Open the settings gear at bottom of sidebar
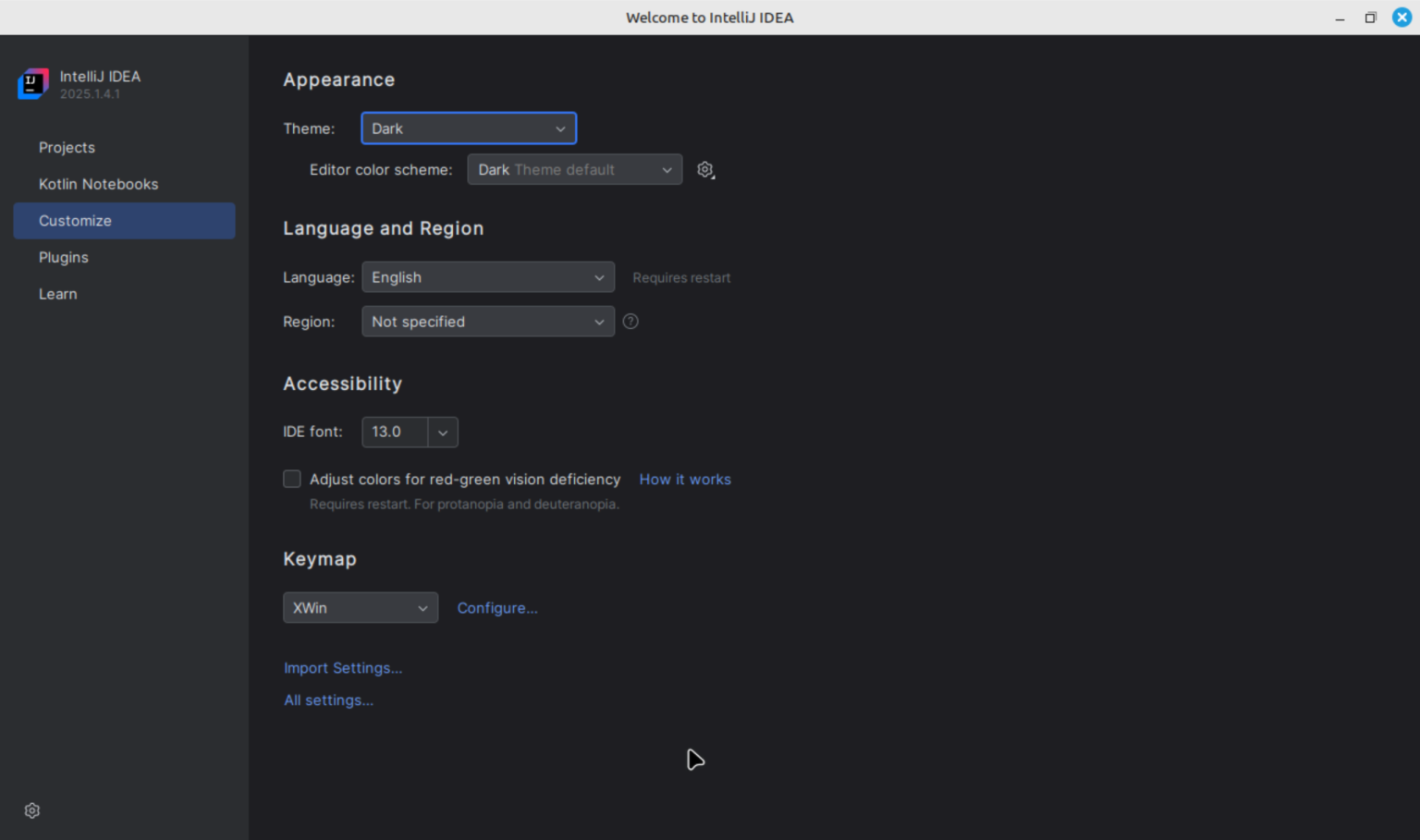Image resolution: width=1420 pixels, height=840 pixels. point(31,810)
